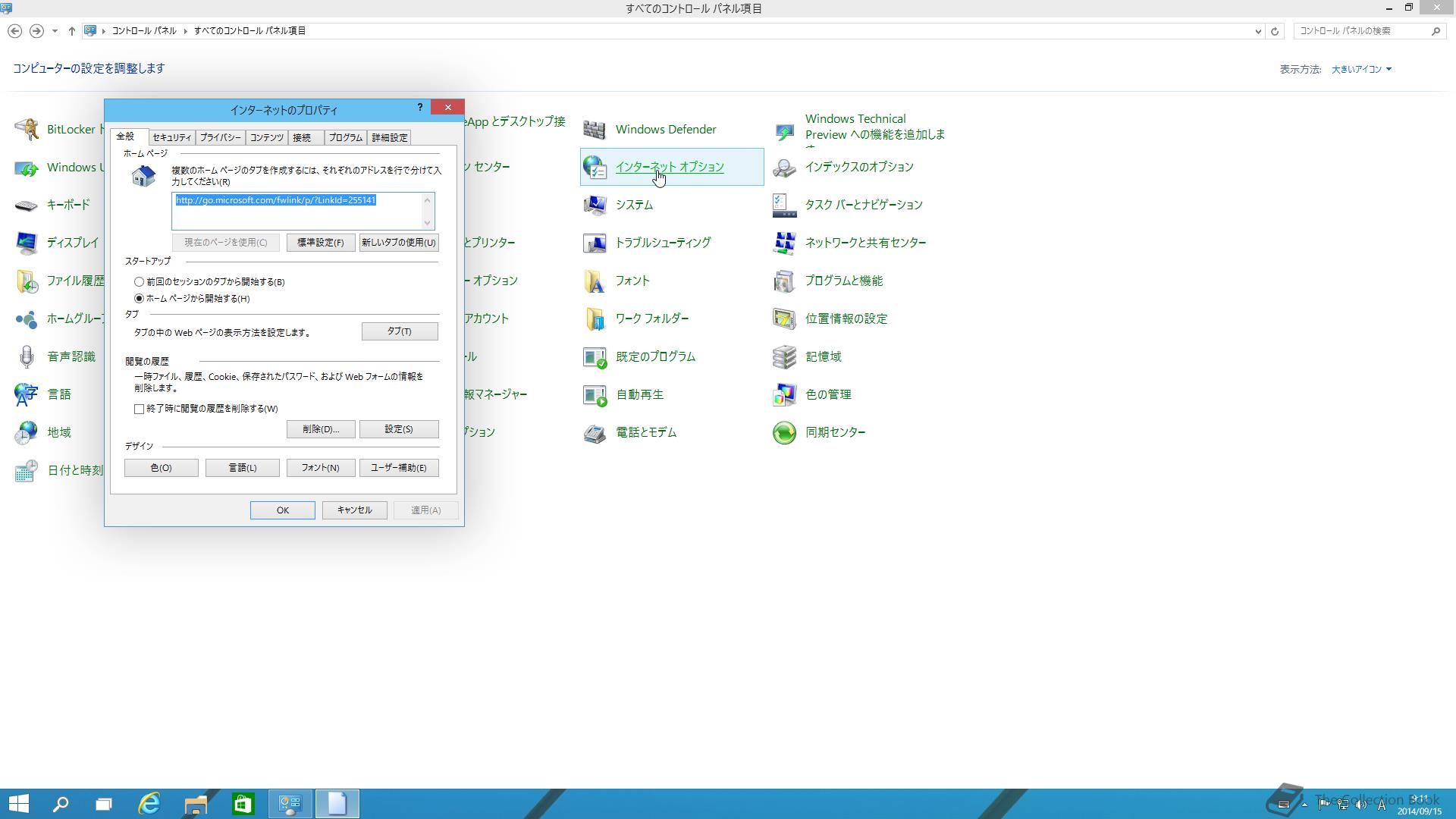This screenshot has width=1456, height=819.
Task: Refresh the control panel address bar
Action: 1275,31
